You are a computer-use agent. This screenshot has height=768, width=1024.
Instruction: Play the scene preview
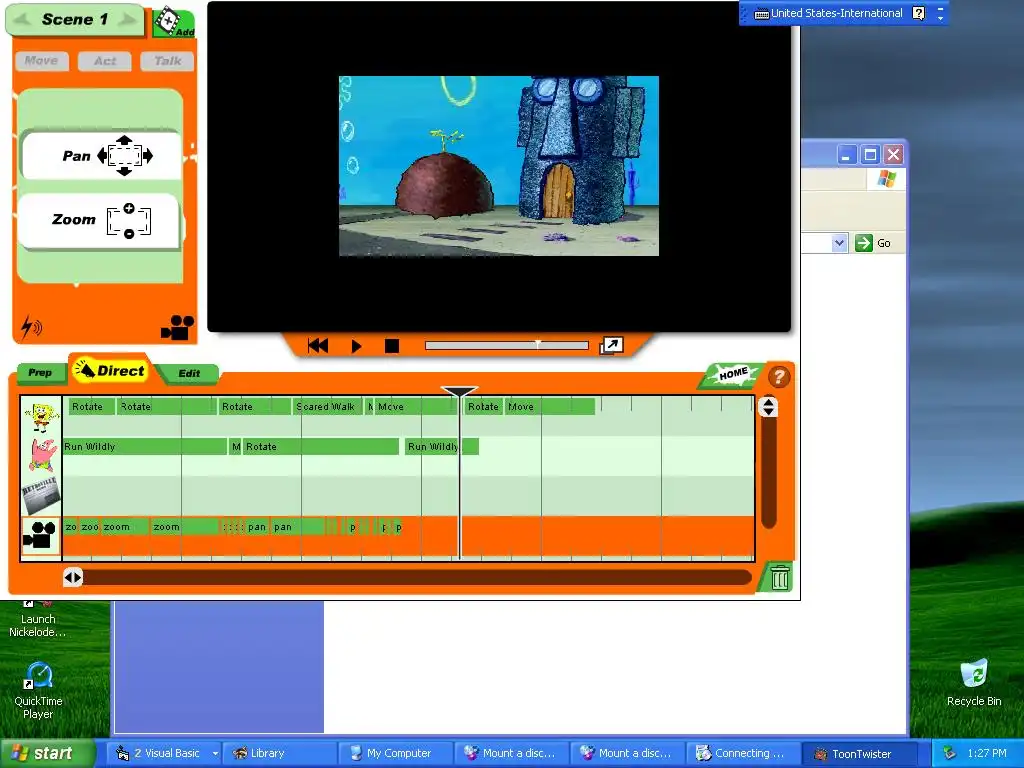(356, 345)
